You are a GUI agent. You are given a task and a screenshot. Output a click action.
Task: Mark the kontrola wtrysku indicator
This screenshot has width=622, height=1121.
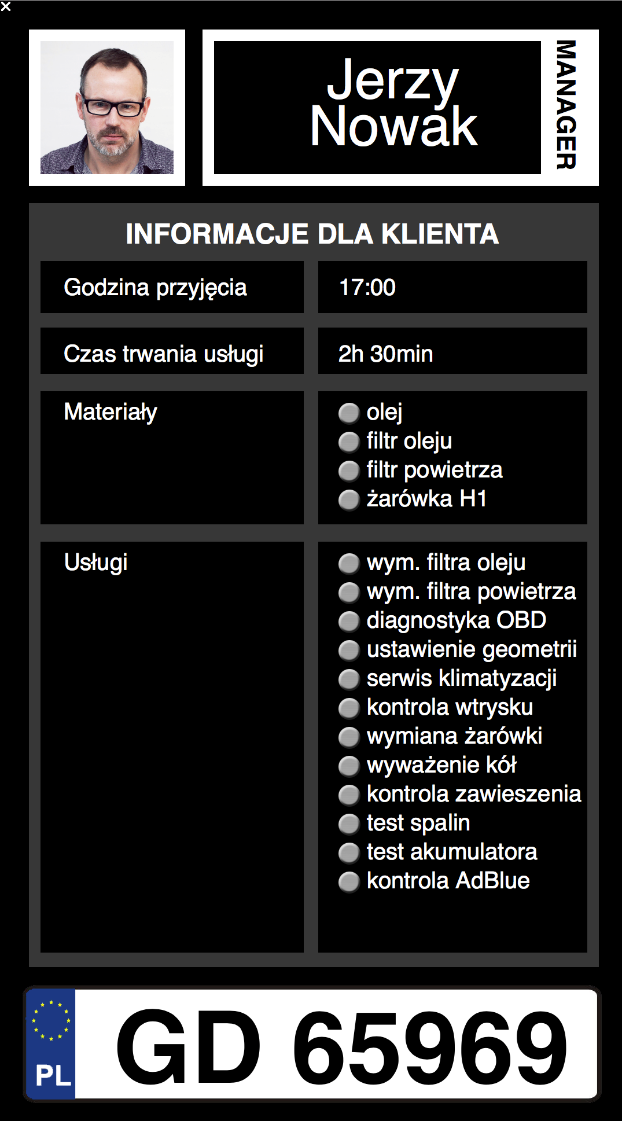click(348, 708)
